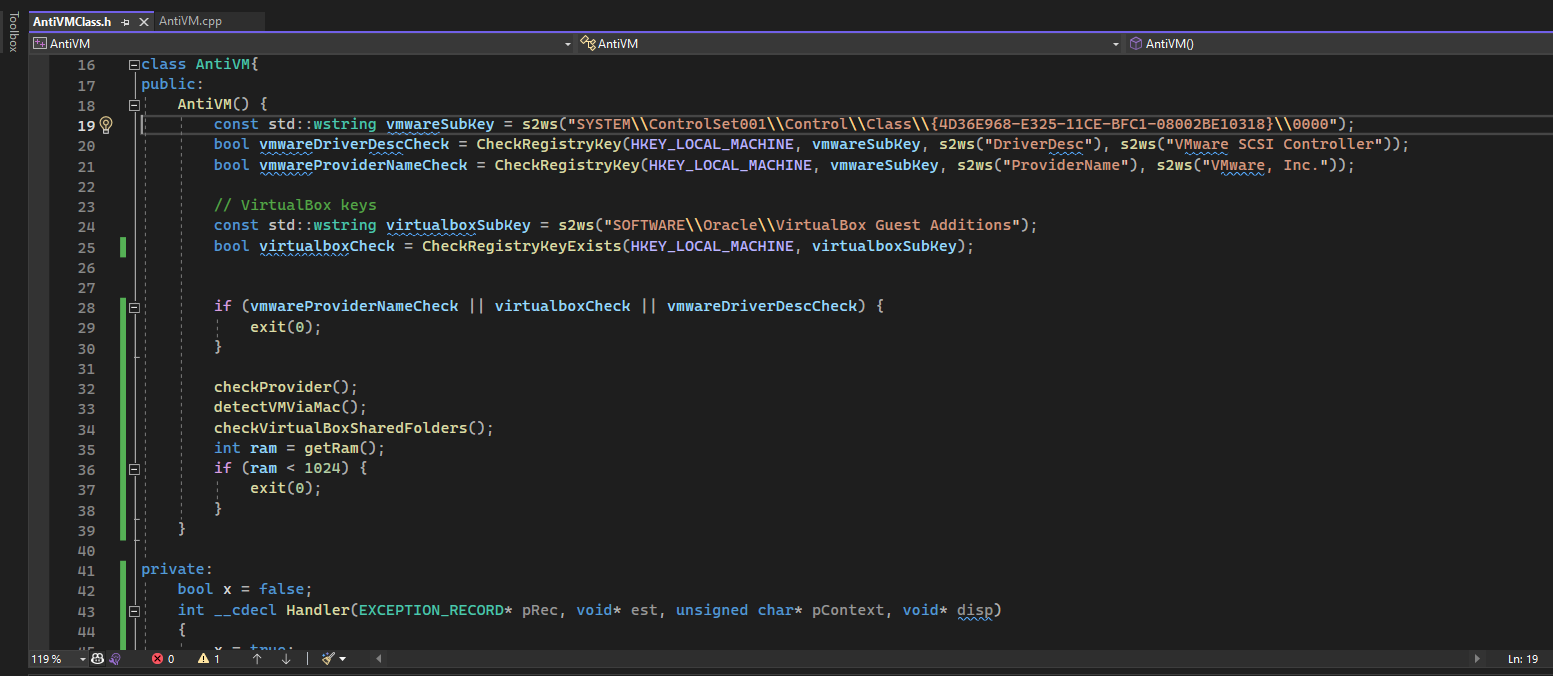1553x676 pixels.
Task: Collapse the if (ram < 1024) block on line 36
Action: pos(134,468)
